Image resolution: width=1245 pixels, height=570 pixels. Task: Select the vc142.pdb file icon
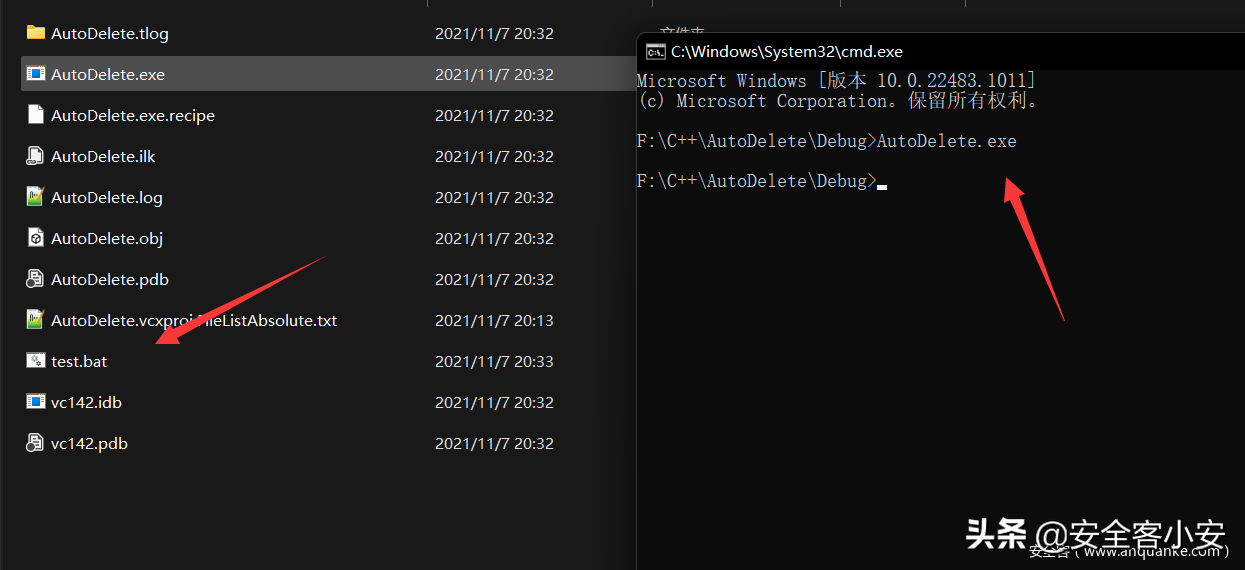pos(36,443)
